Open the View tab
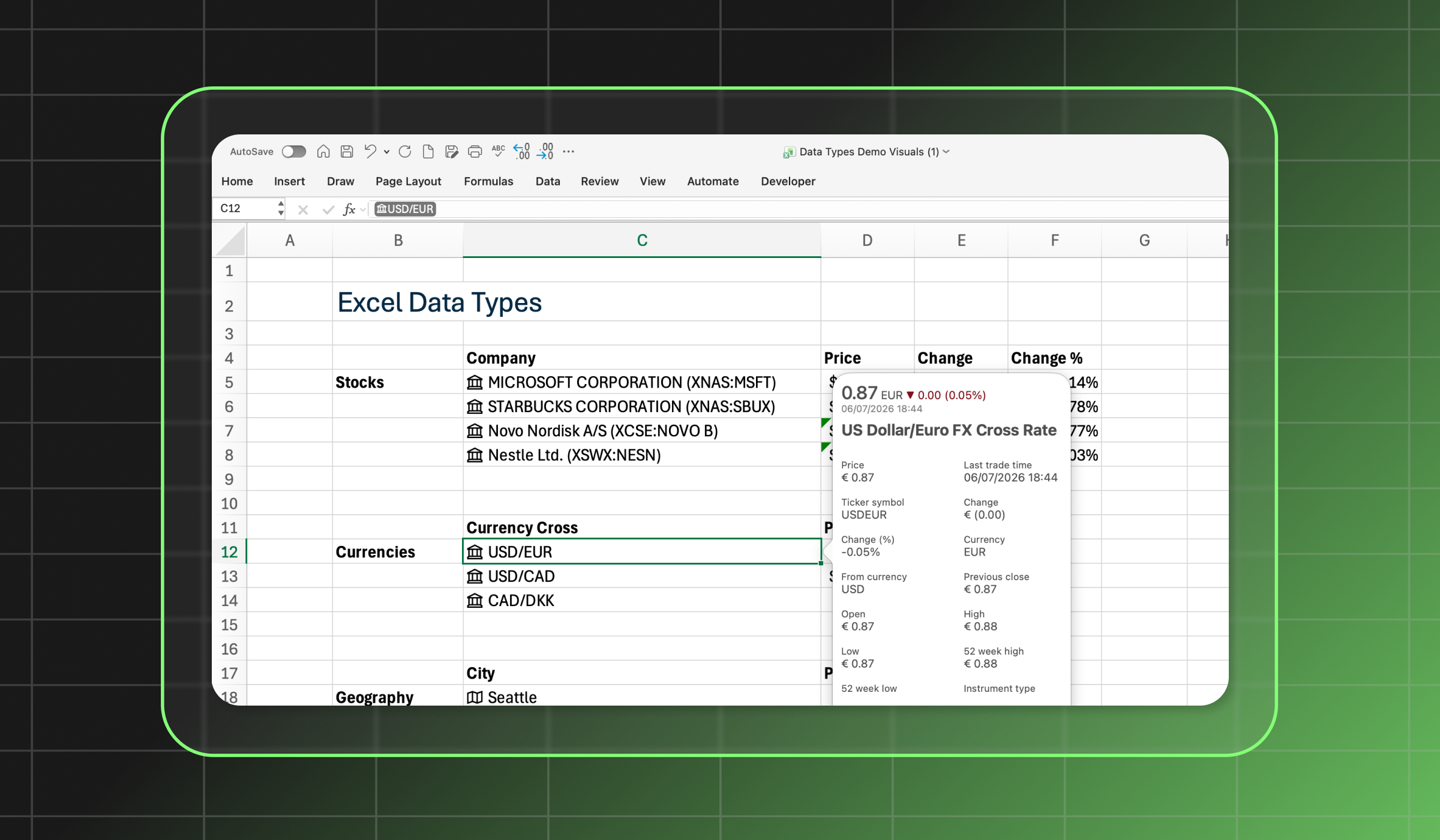 [652, 181]
